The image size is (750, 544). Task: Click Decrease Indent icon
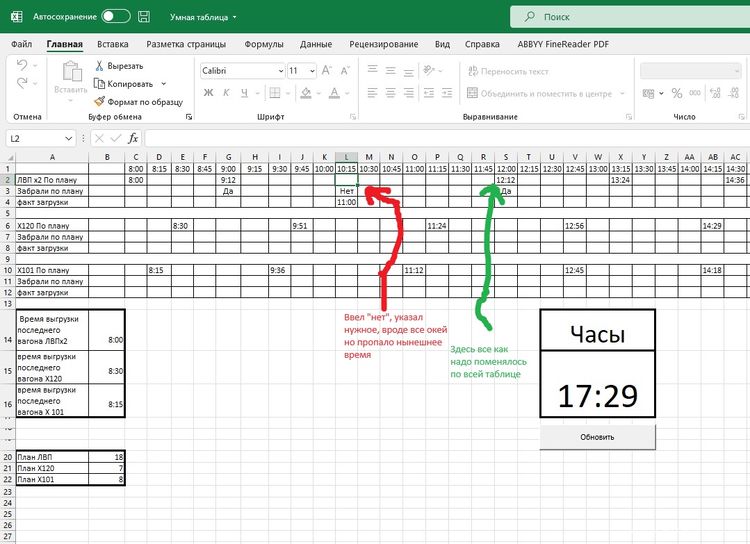[x=429, y=93]
